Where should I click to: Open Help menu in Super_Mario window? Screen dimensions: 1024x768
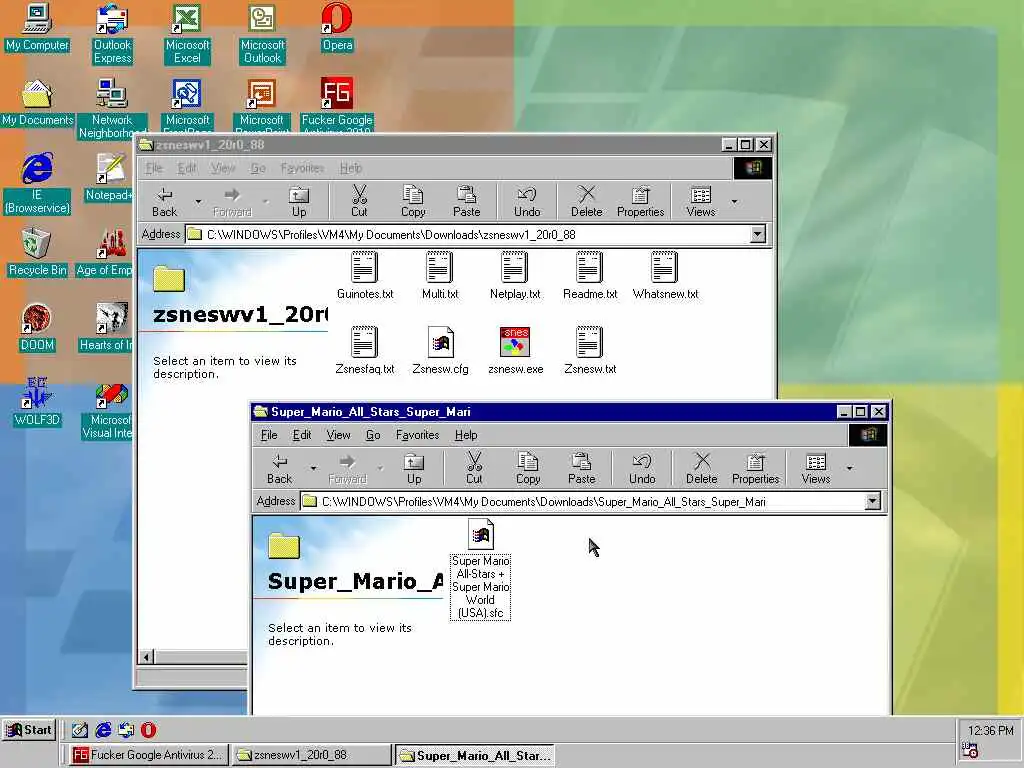tap(466, 435)
